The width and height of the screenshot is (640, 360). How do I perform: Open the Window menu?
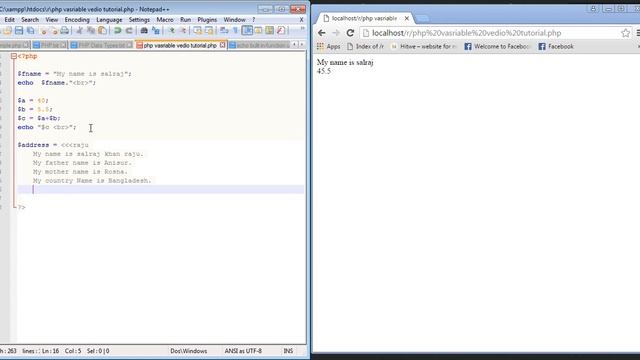234,20
